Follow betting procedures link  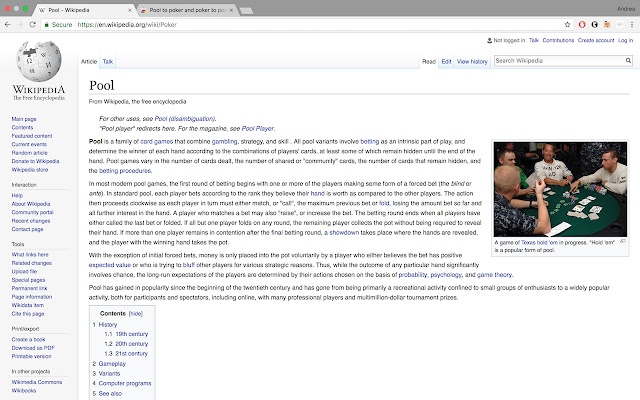125,171
